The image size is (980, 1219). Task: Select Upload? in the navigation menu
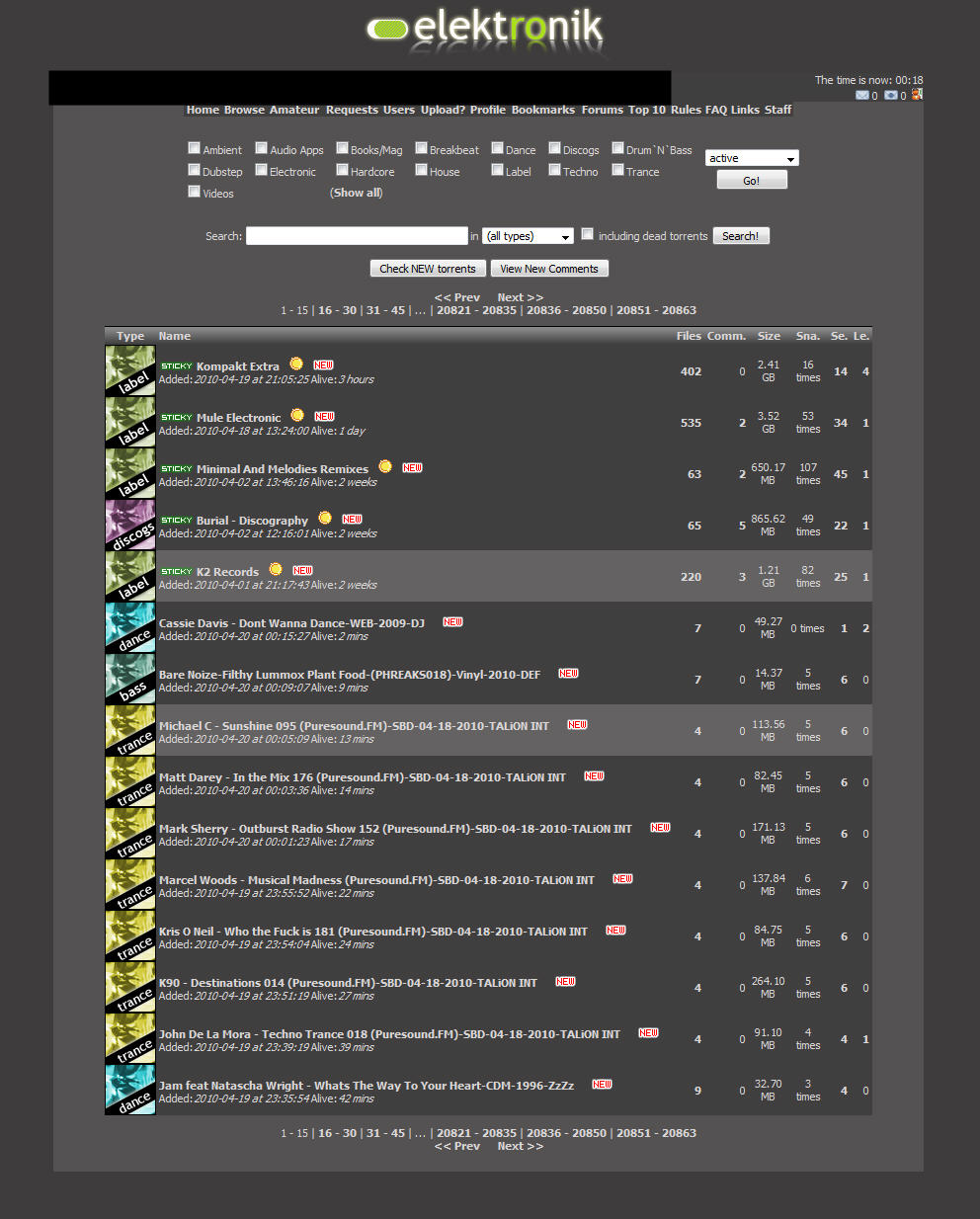[x=443, y=110]
